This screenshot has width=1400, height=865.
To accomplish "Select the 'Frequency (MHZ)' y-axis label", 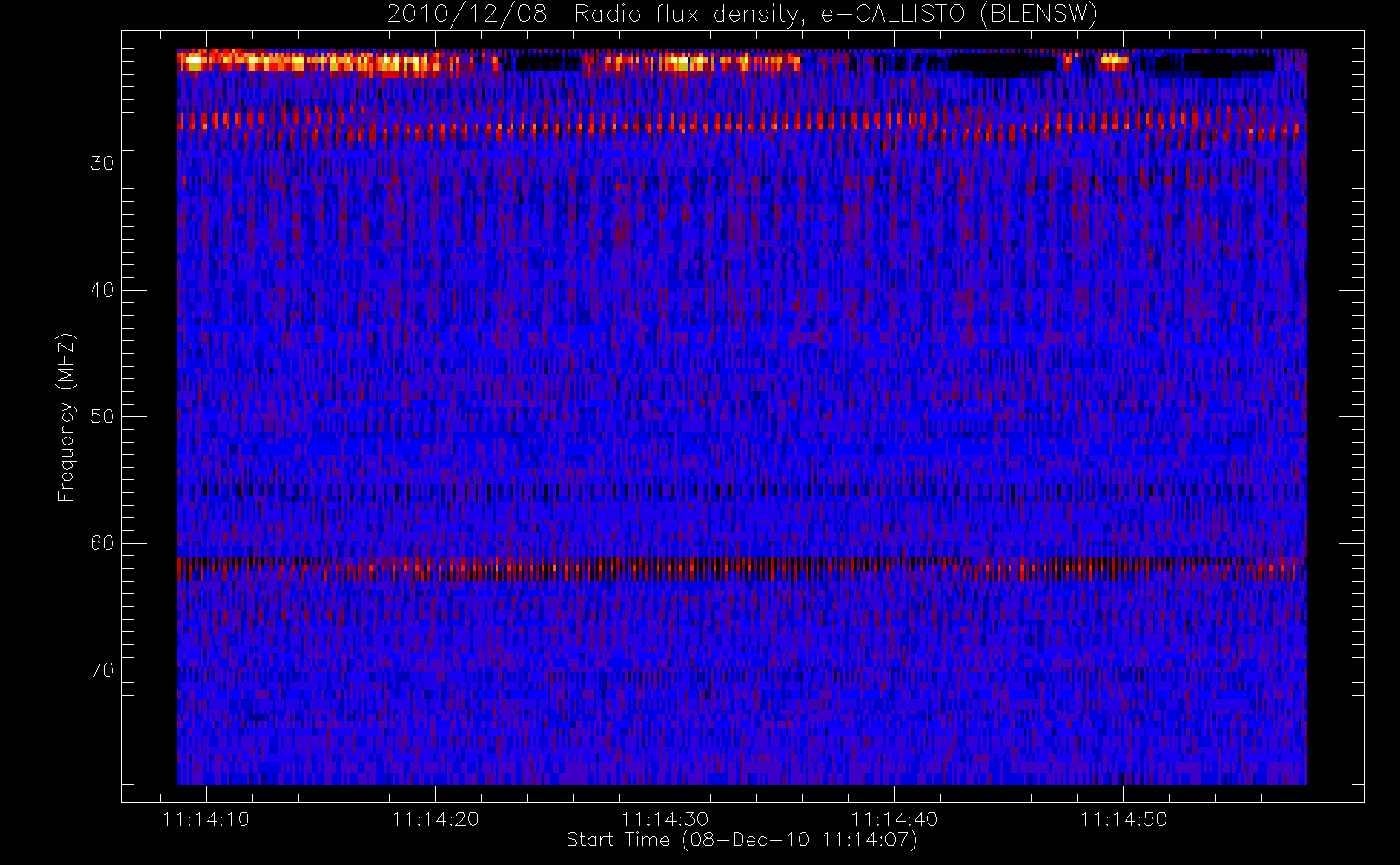I will 67,417.
